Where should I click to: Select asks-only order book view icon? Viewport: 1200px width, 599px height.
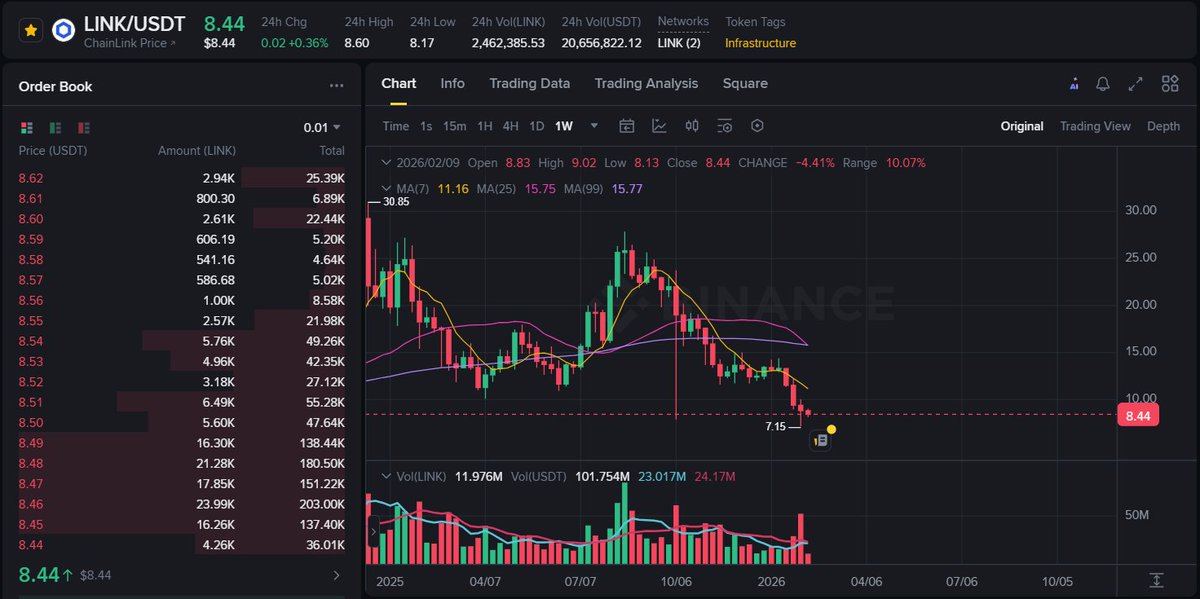(x=84, y=128)
